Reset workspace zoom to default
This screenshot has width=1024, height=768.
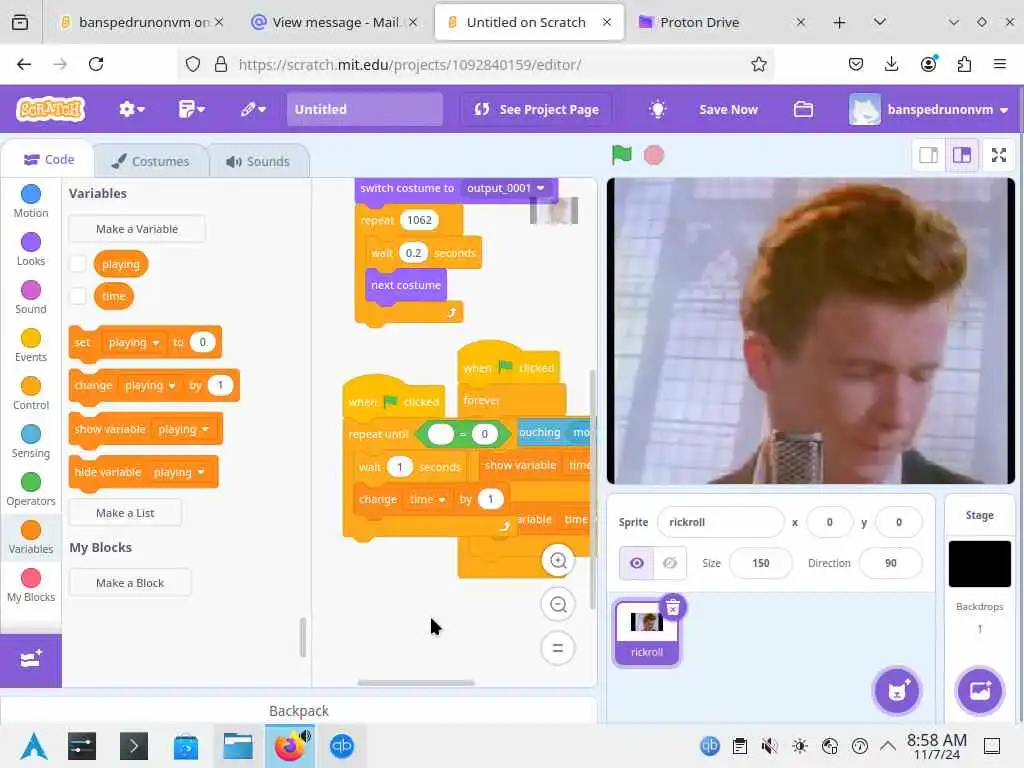click(558, 648)
